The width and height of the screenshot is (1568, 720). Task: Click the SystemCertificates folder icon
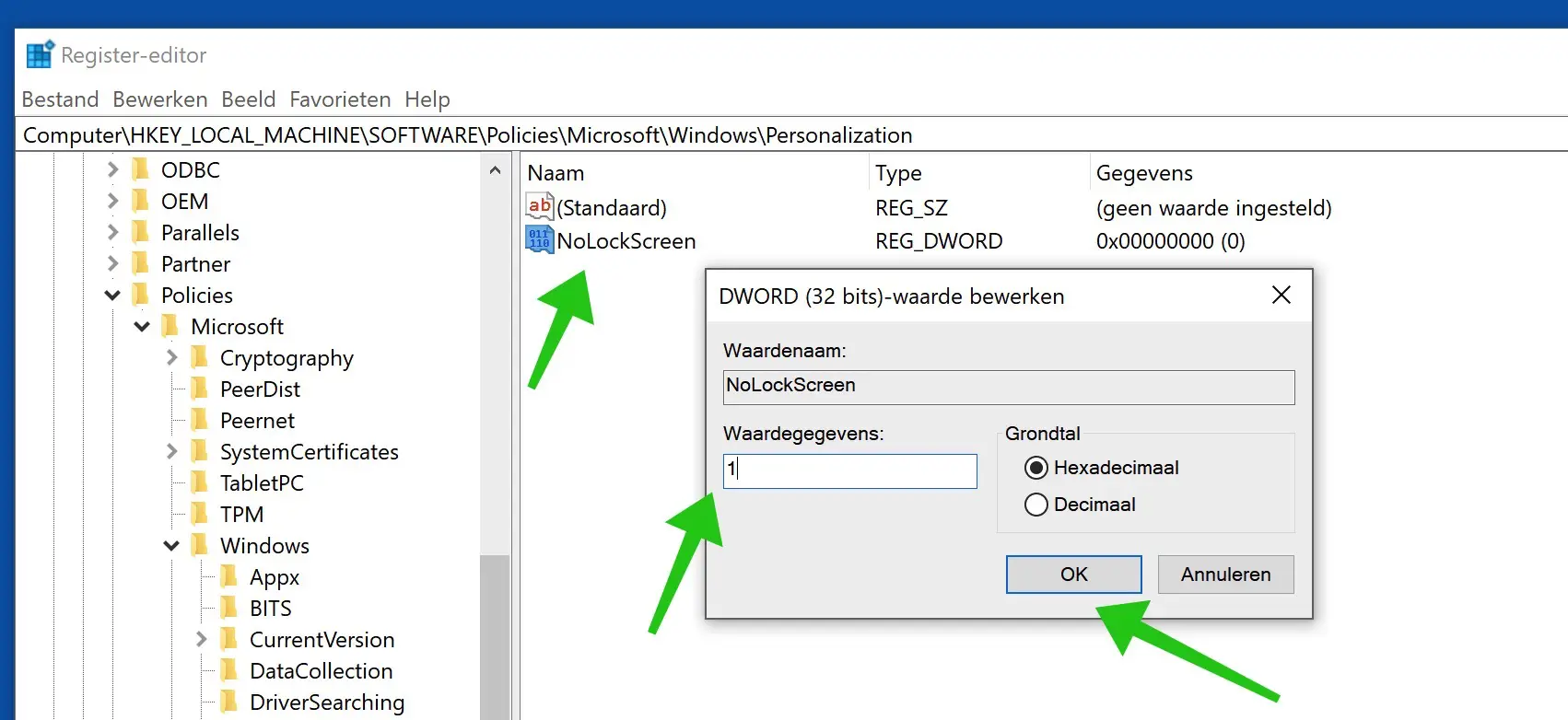200,451
